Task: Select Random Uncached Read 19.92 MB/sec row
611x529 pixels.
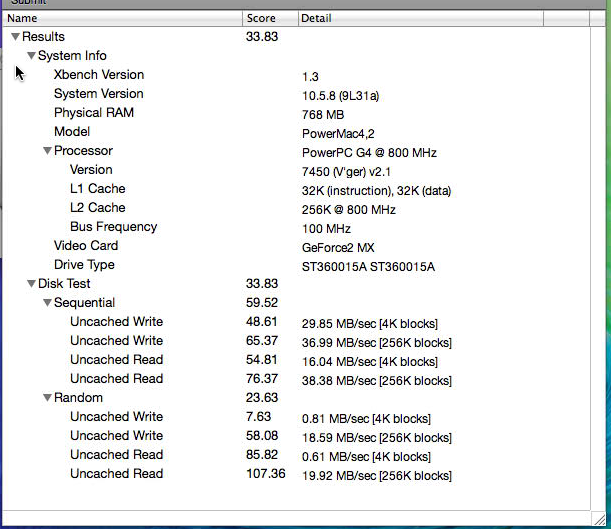Action: tap(296, 474)
